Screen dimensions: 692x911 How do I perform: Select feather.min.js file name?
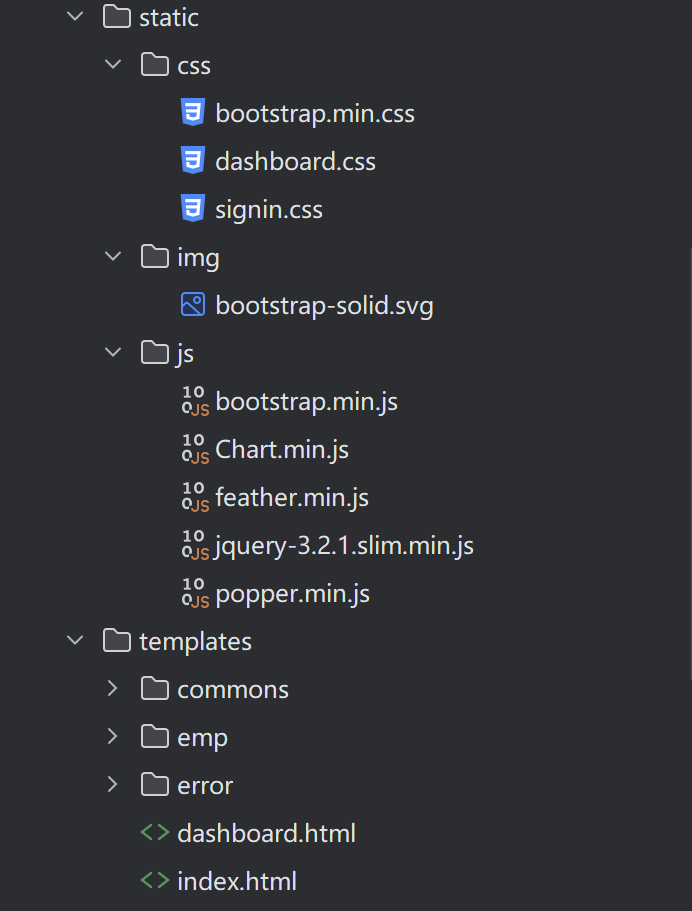292,498
